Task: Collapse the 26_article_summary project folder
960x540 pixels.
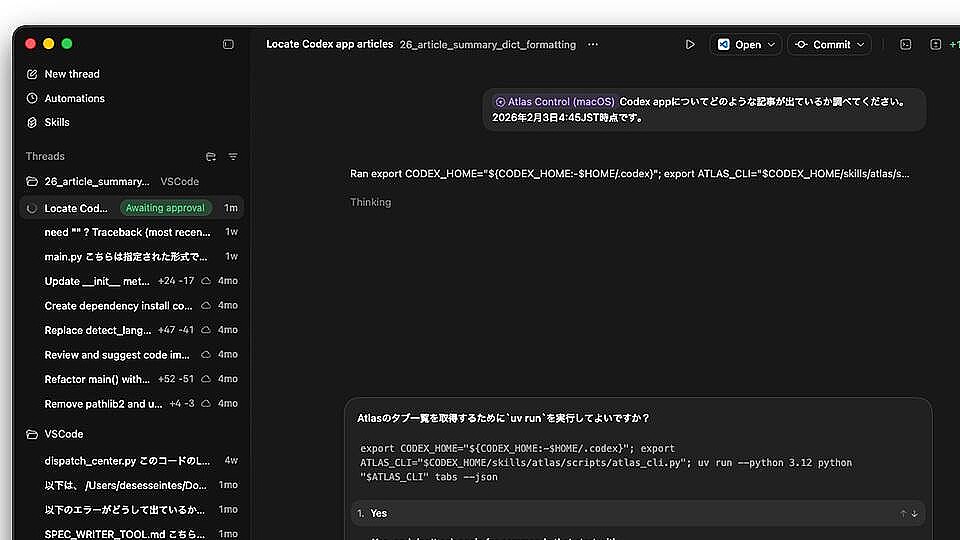Action: (32, 182)
